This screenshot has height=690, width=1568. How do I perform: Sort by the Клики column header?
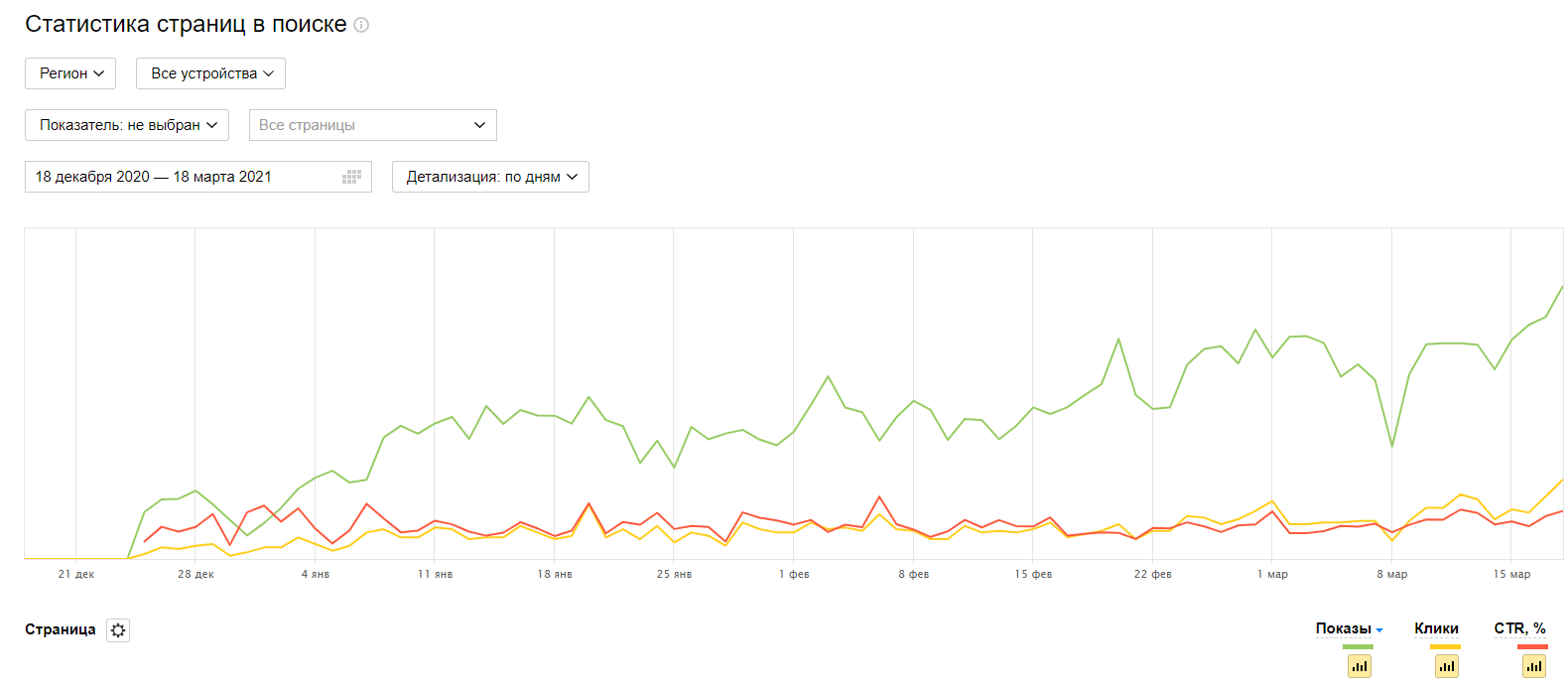(1436, 628)
